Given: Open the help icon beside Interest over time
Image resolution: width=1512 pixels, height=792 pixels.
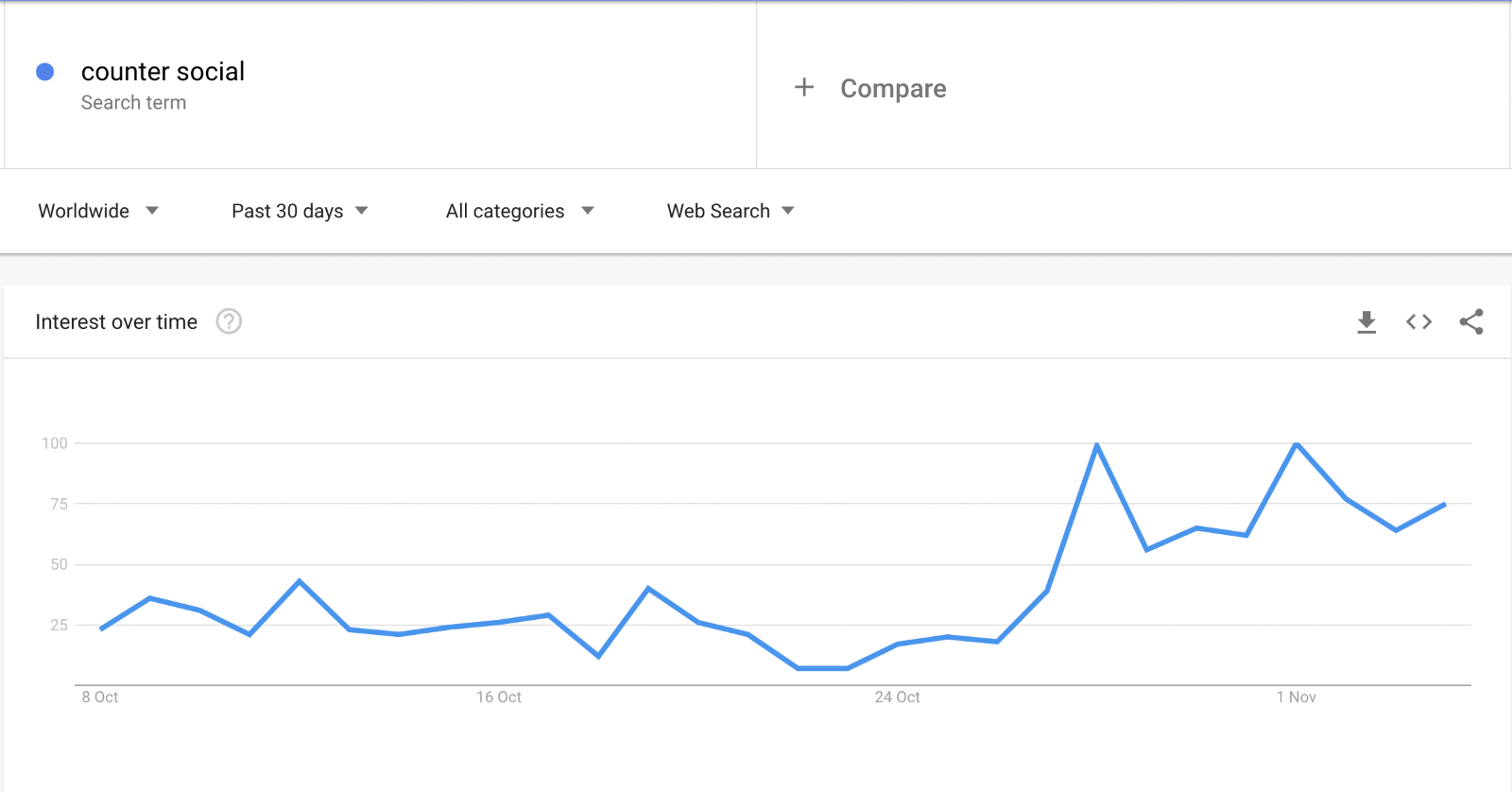Looking at the screenshot, I should pyautogui.click(x=229, y=322).
